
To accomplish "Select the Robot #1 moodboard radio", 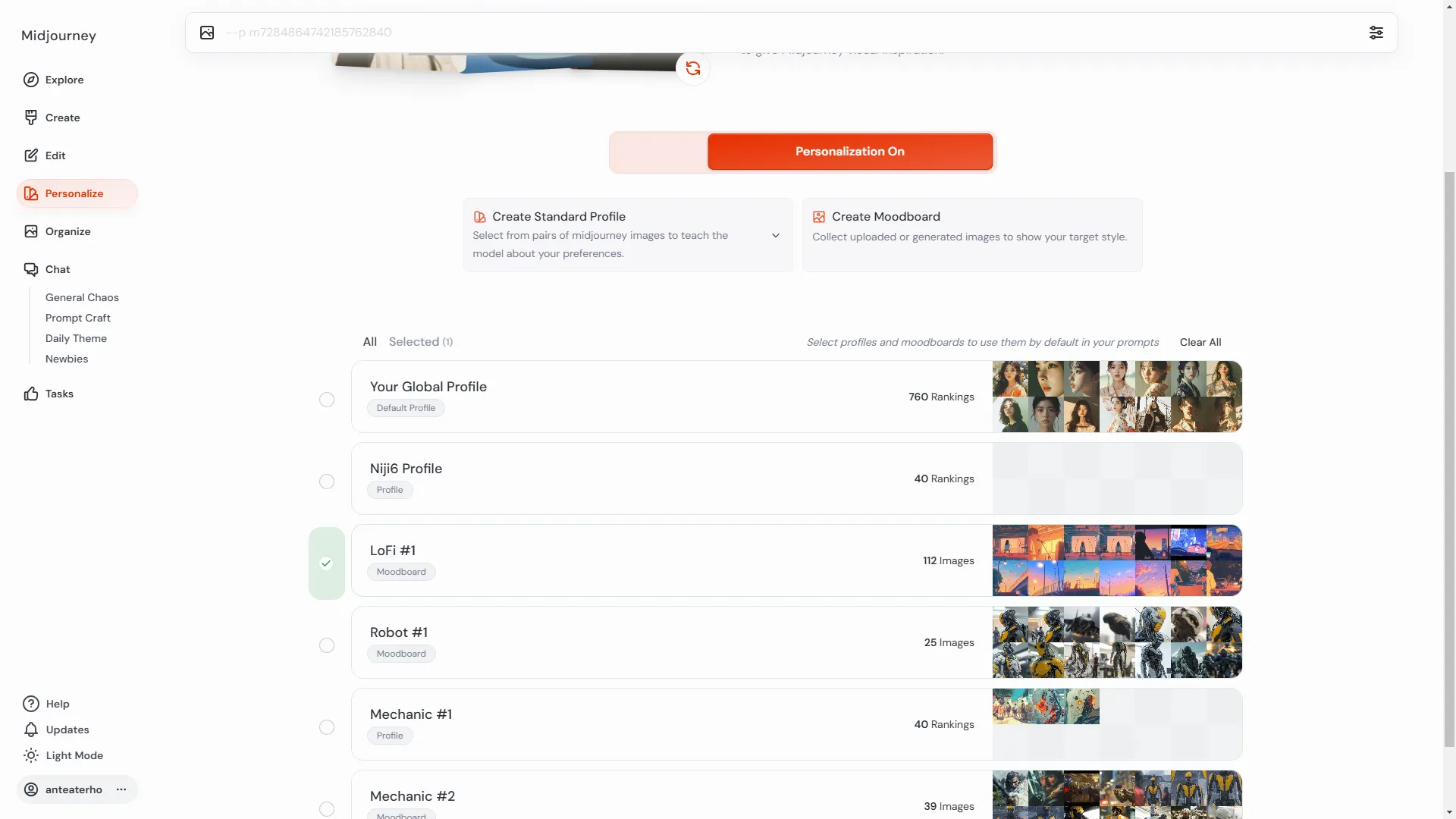I will click(x=327, y=645).
